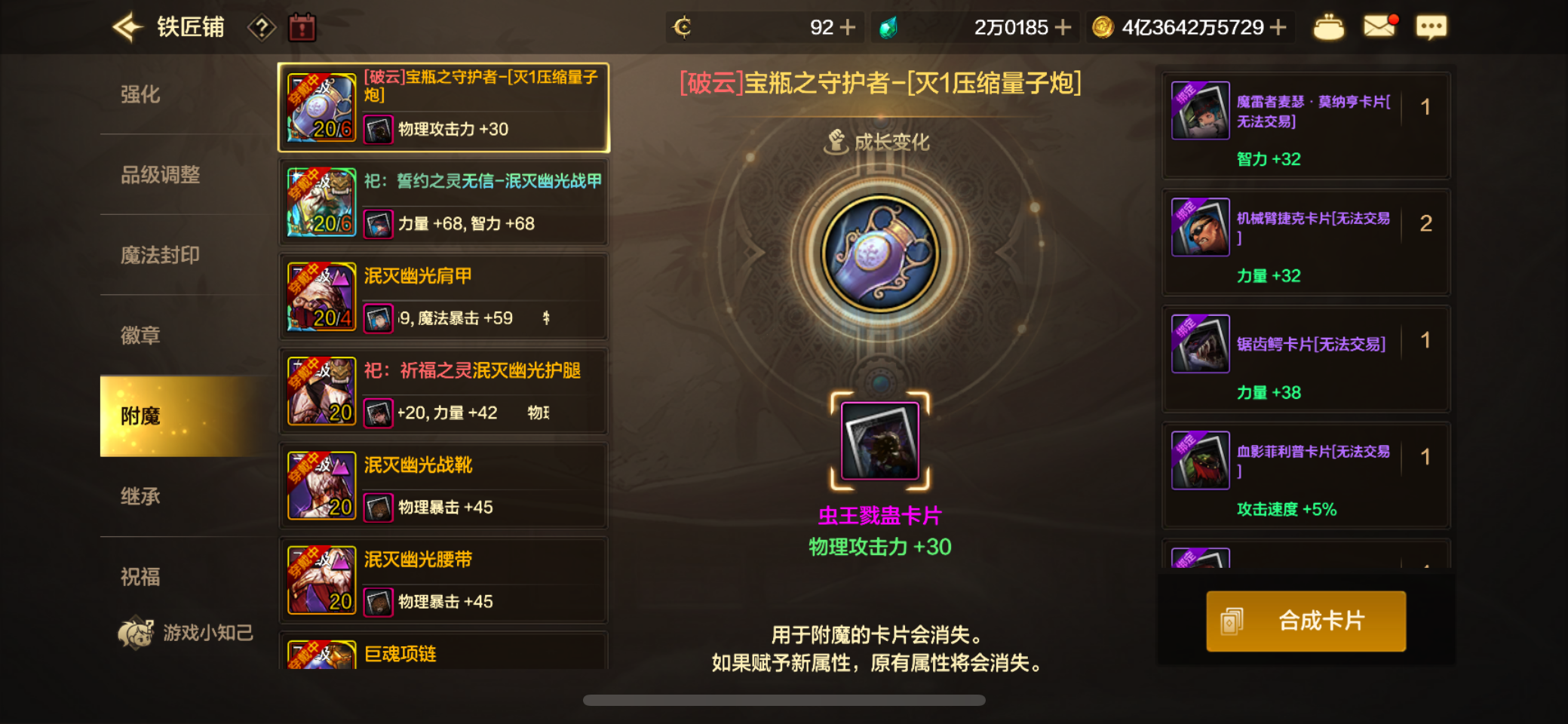Image resolution: width=1568 pixels, height=724 pixels.
Task: Open the red calendar notice icon
Action: click(302, 28)
